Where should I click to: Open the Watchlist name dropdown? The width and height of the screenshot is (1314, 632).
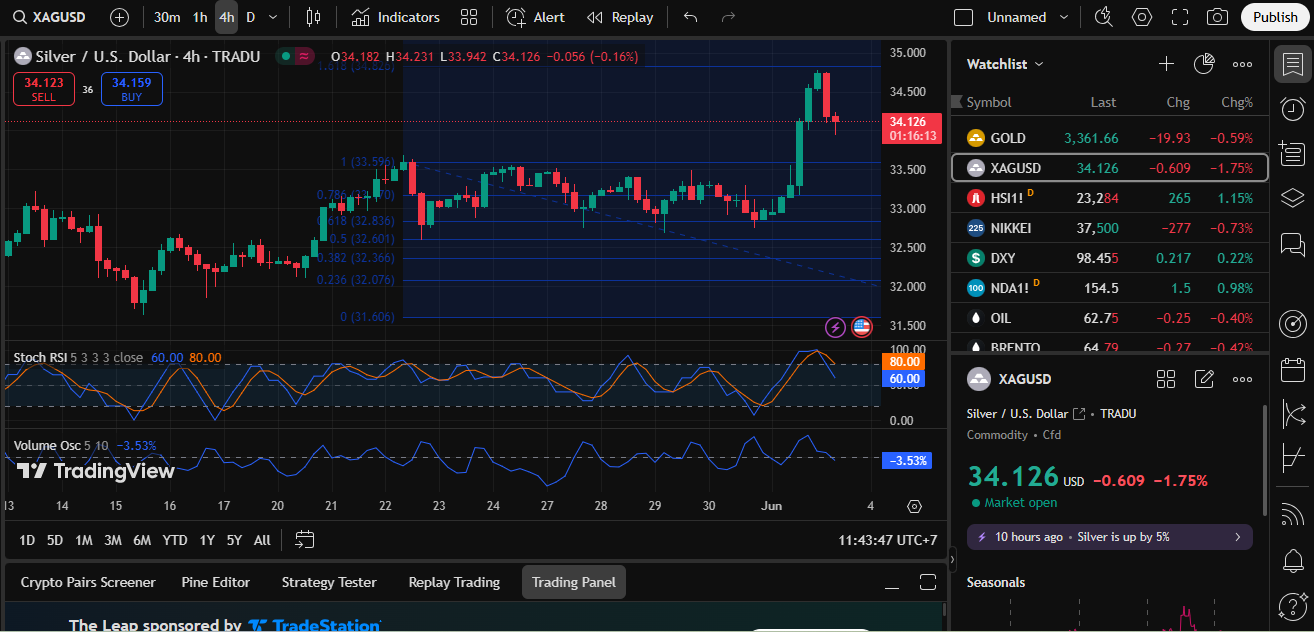(x=1005, y=64)
